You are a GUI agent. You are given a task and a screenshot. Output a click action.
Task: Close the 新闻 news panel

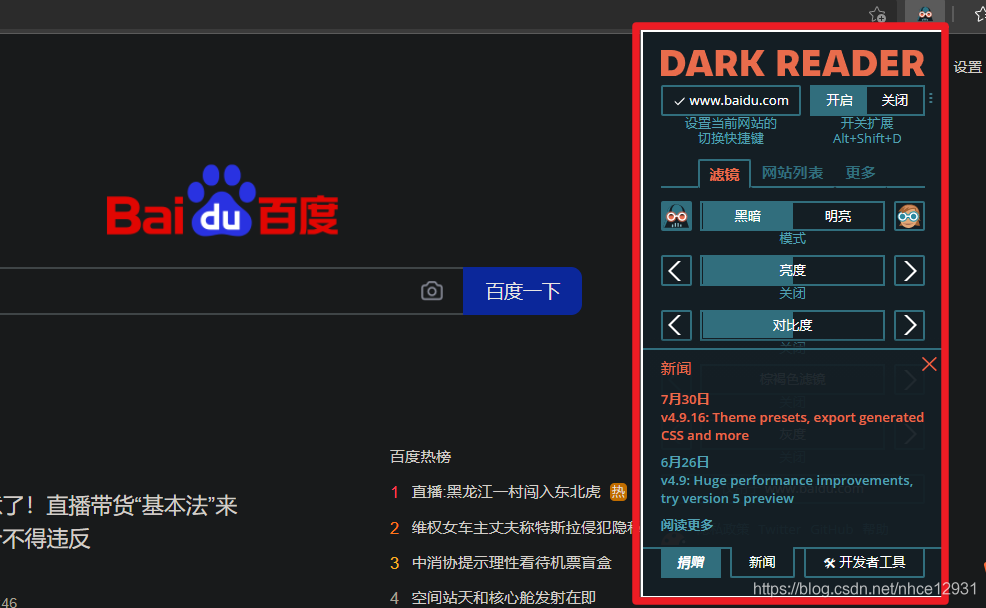pos(929,364)
